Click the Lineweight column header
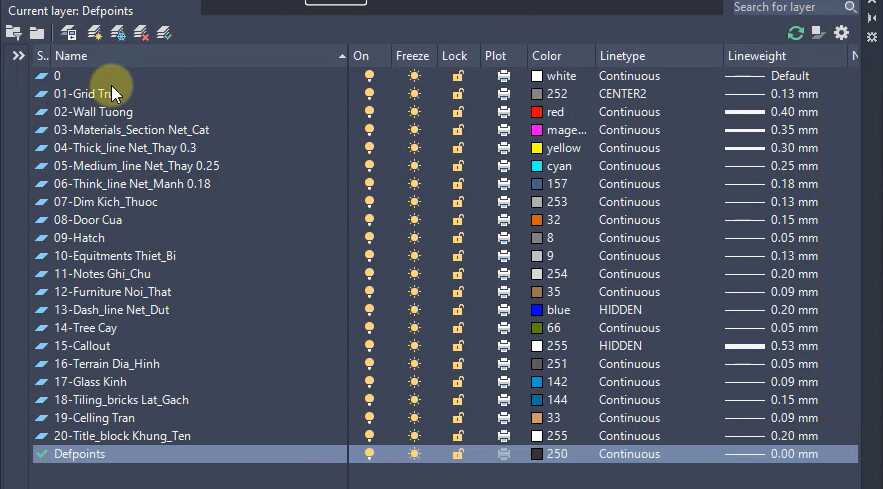 pyautogui.click(x=757, y=56)
